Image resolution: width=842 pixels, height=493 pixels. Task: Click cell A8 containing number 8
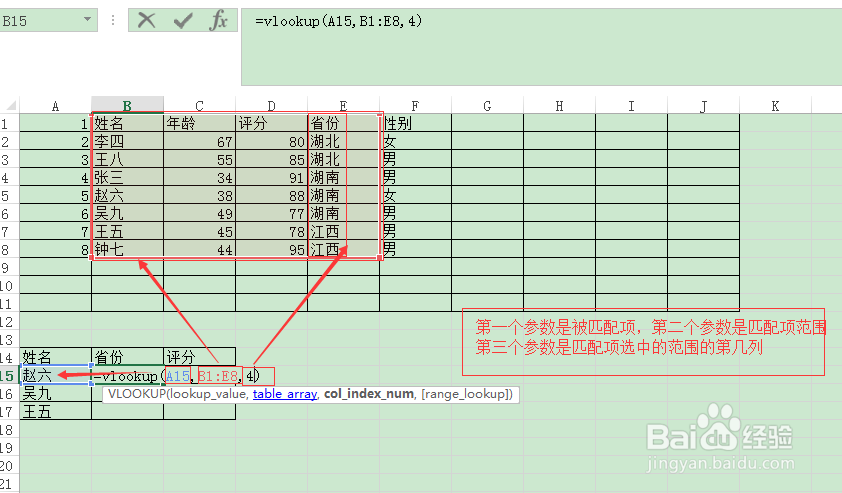pos(55,249)
